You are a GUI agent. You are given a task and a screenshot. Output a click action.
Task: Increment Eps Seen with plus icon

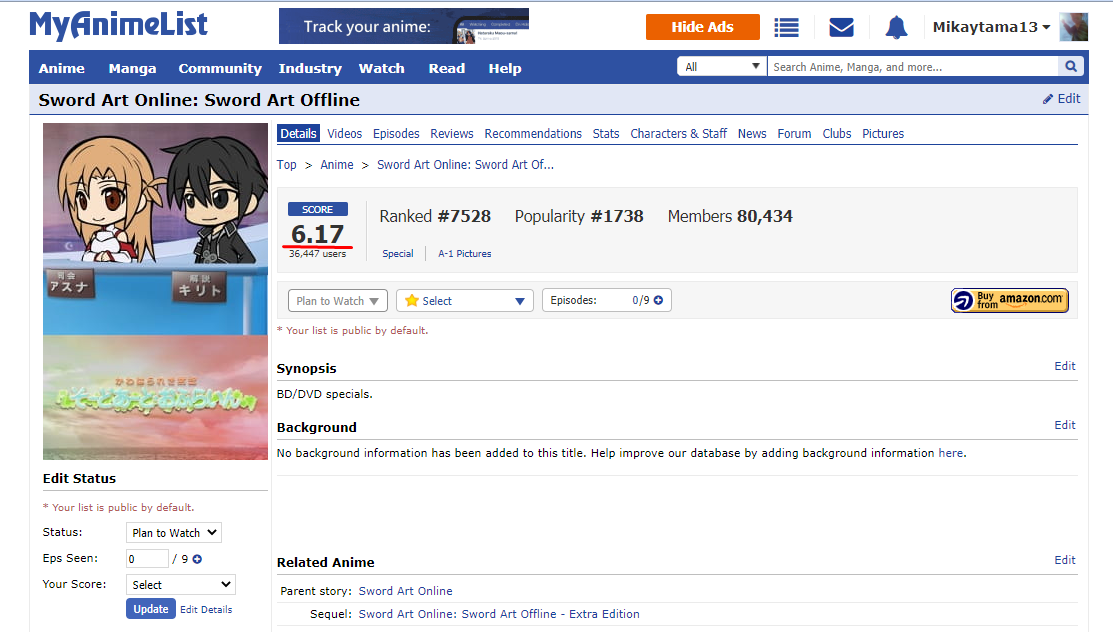click(197, 559)
